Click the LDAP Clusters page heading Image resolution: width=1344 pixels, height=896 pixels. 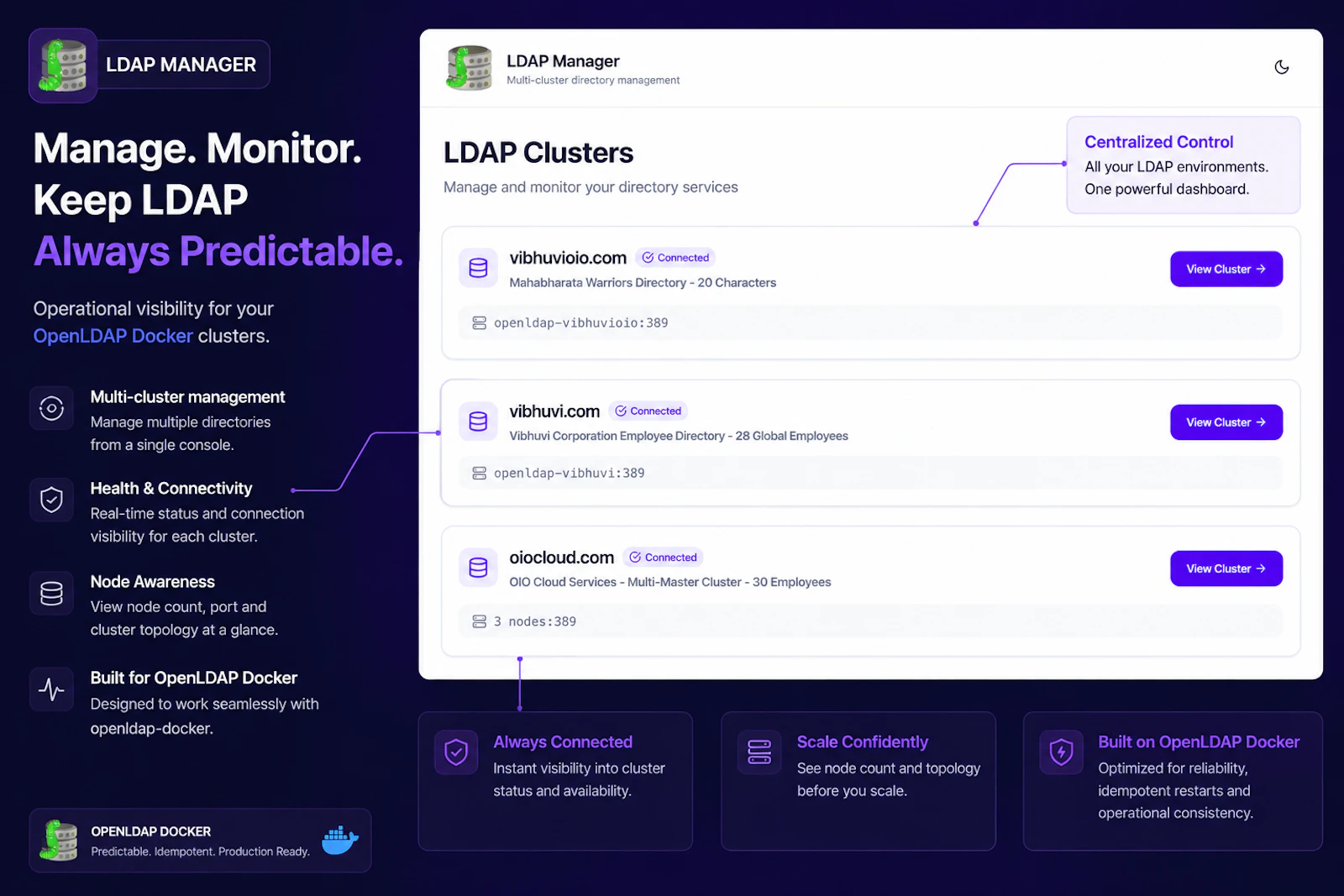(538, 153)
